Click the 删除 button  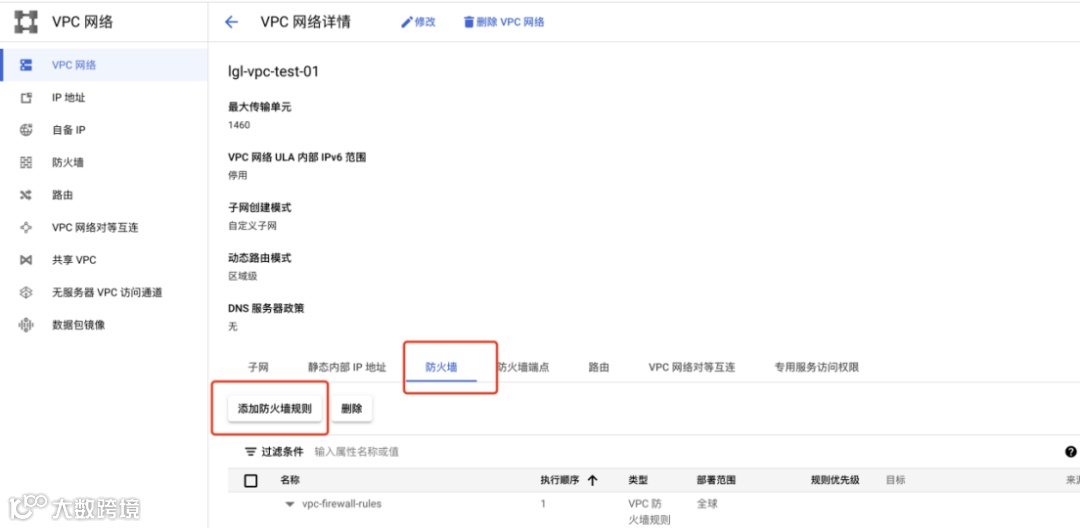point(352,408)
